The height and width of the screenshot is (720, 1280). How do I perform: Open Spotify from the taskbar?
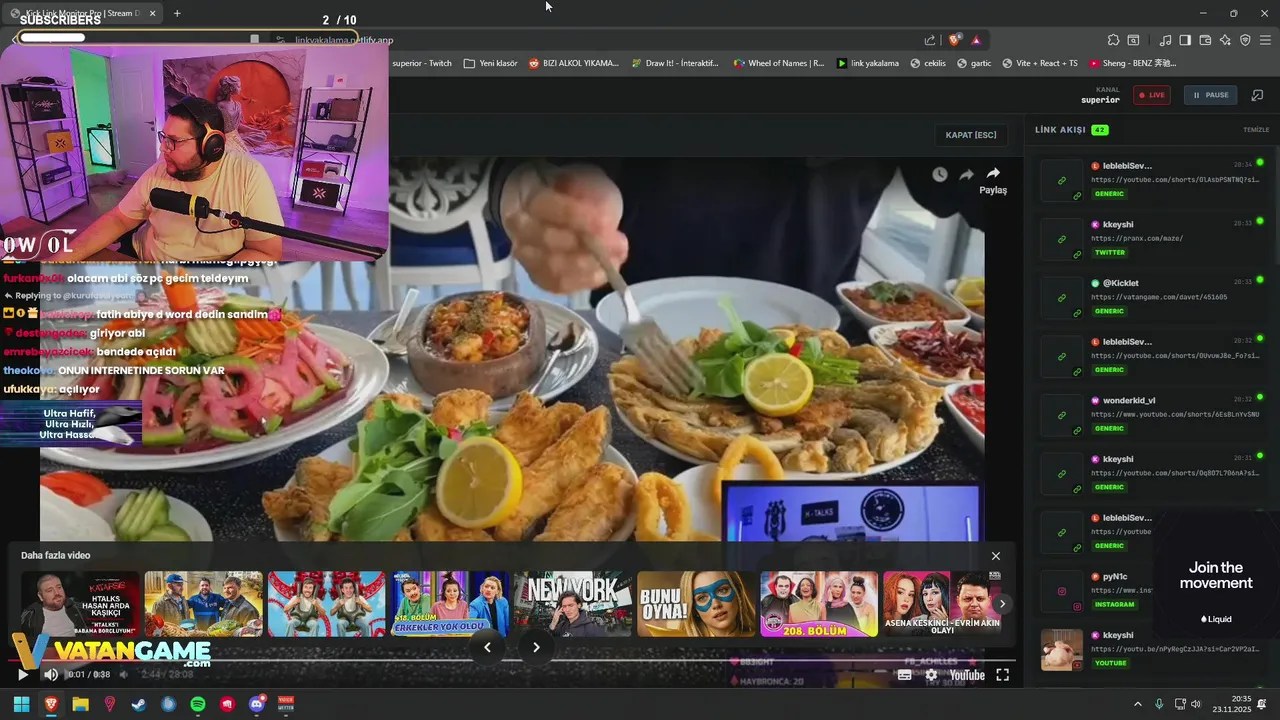(198, 704)
